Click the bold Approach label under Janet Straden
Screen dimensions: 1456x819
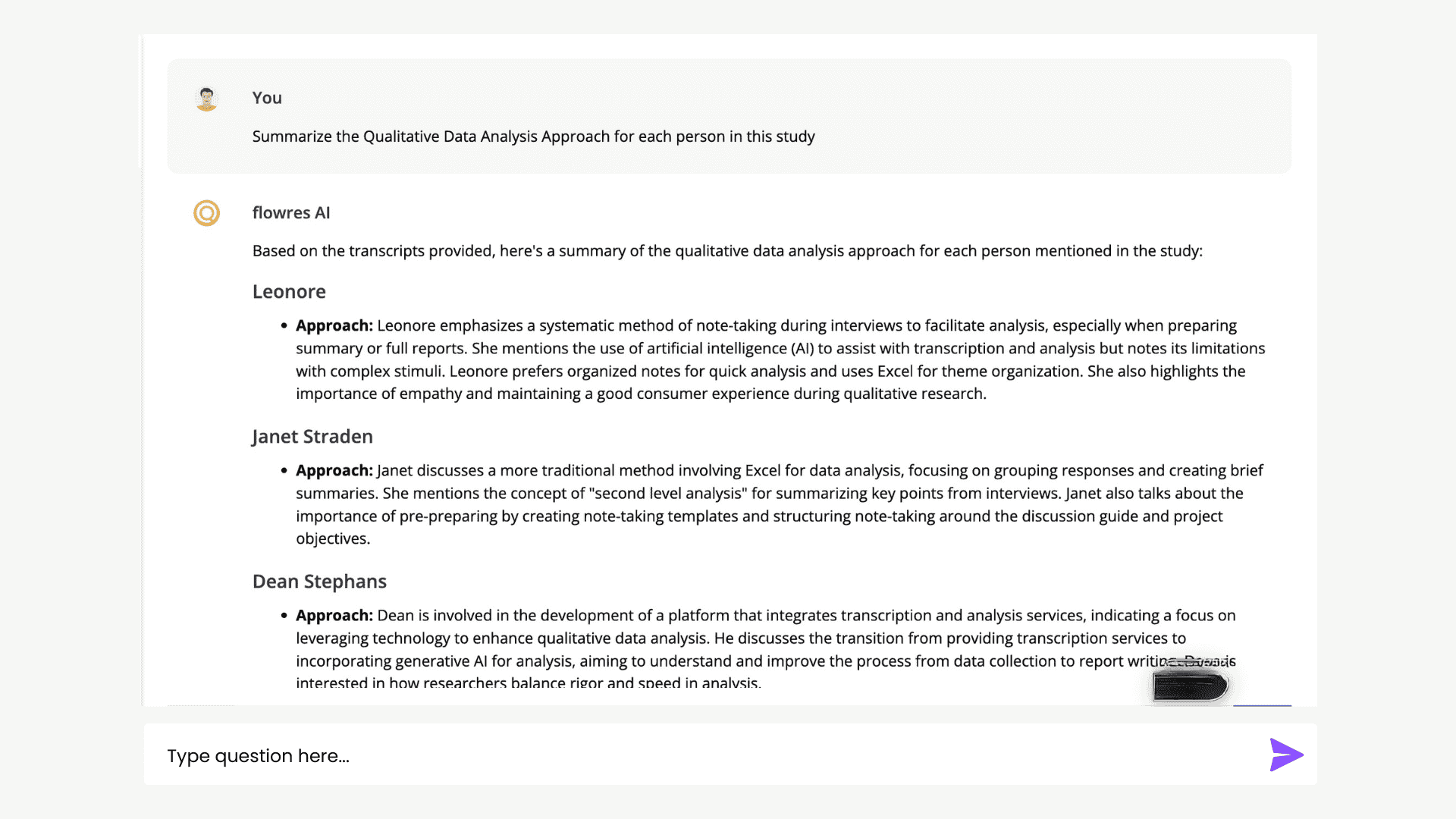[x=334, y=470]
